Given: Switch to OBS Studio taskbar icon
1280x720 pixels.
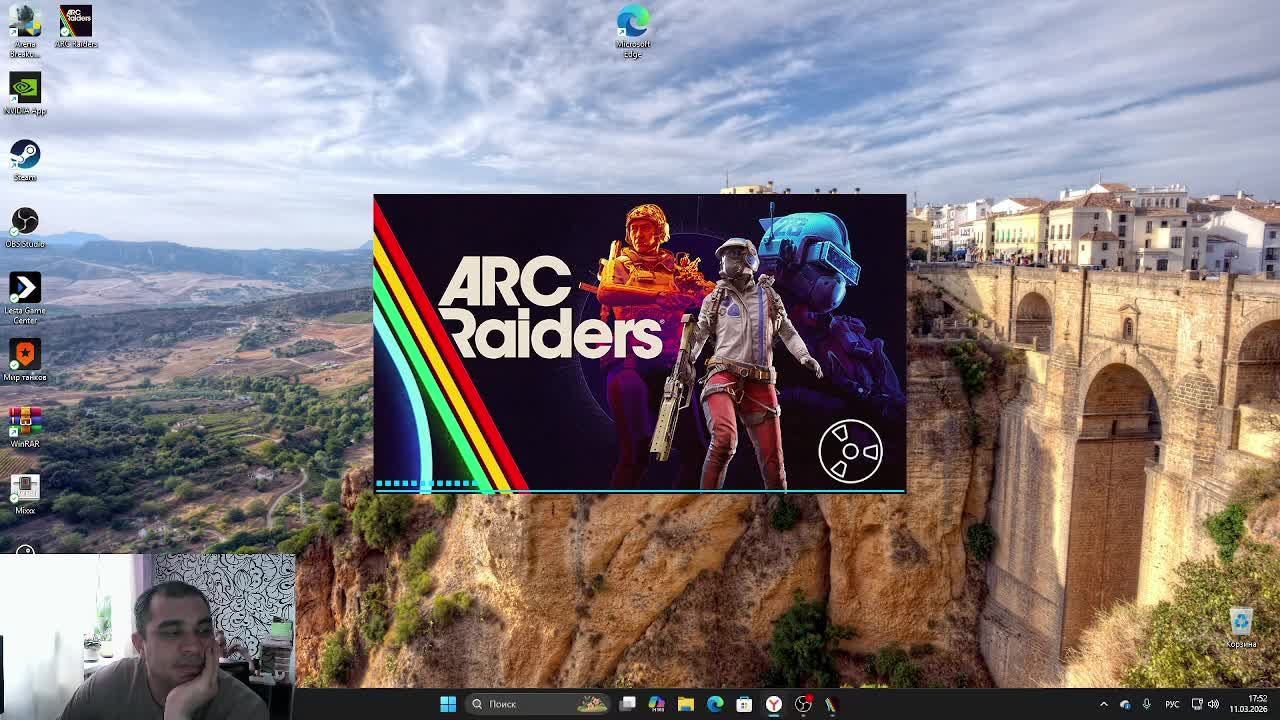Looking at the screenshot, I should click(802, 704).
